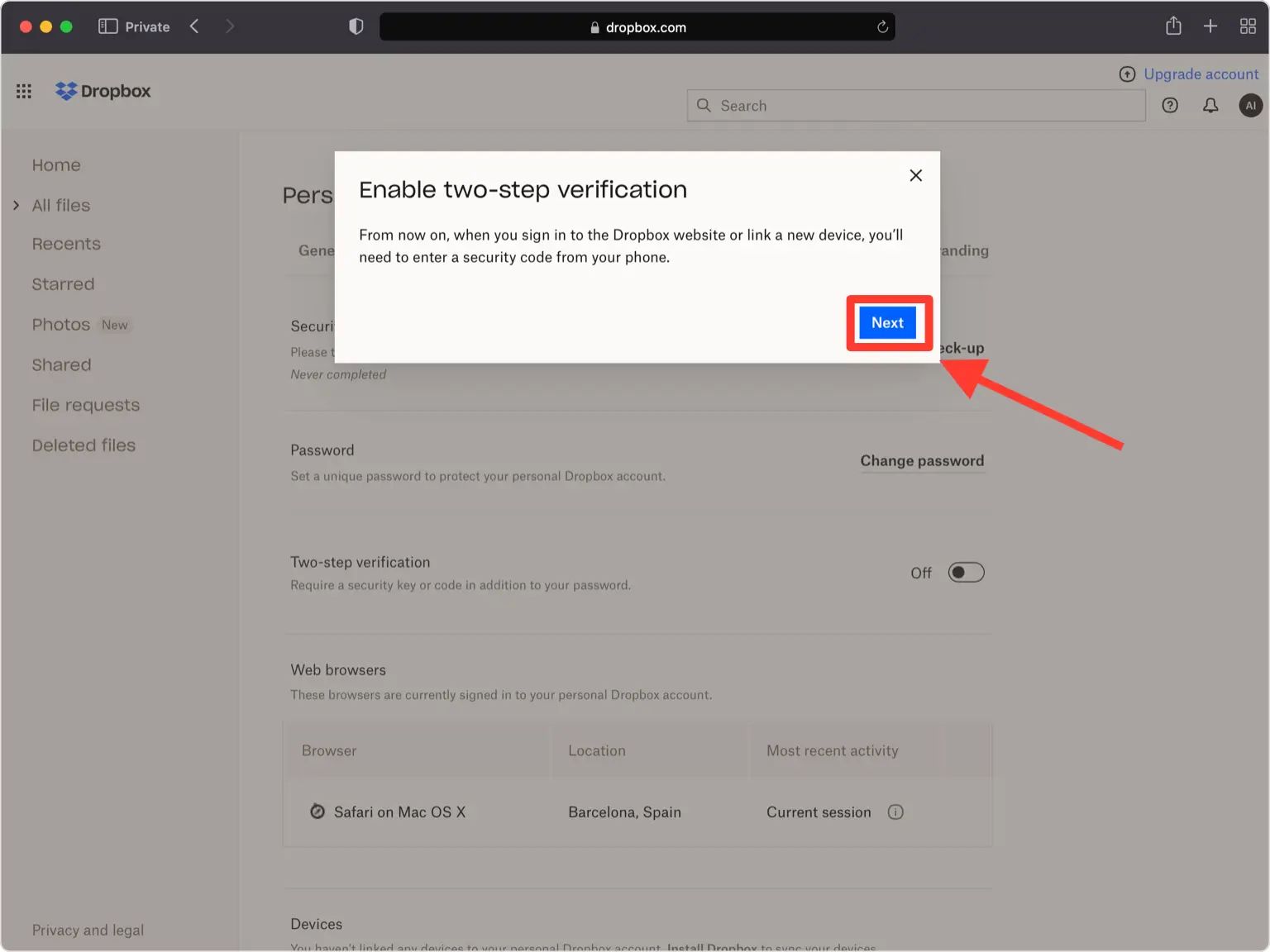This screenshot has height=952, width=1270.
Task: Click the Current session info icon
Action: point(895,812)
